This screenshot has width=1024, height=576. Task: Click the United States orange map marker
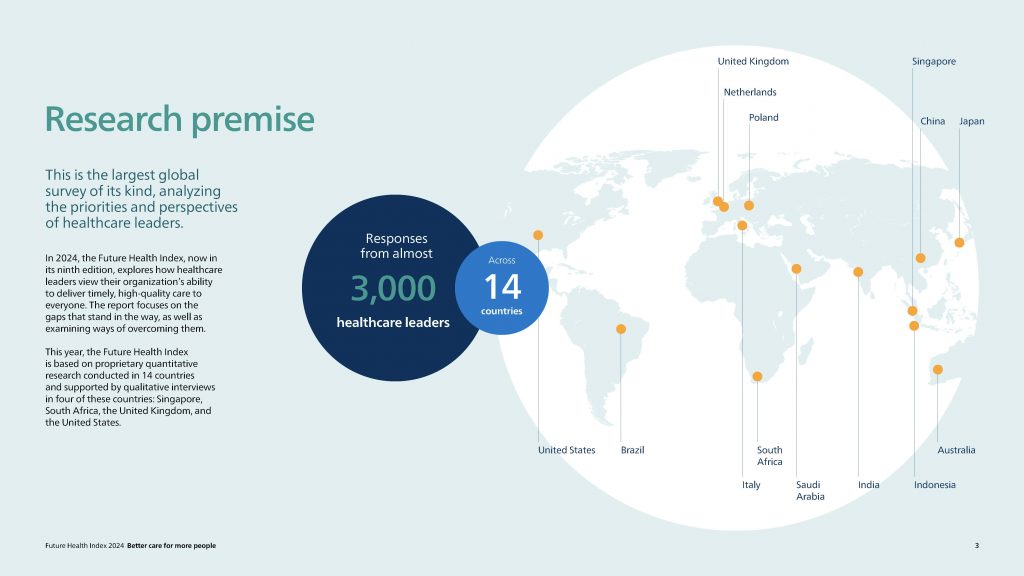pyautogui.click(x=538, y=236)
